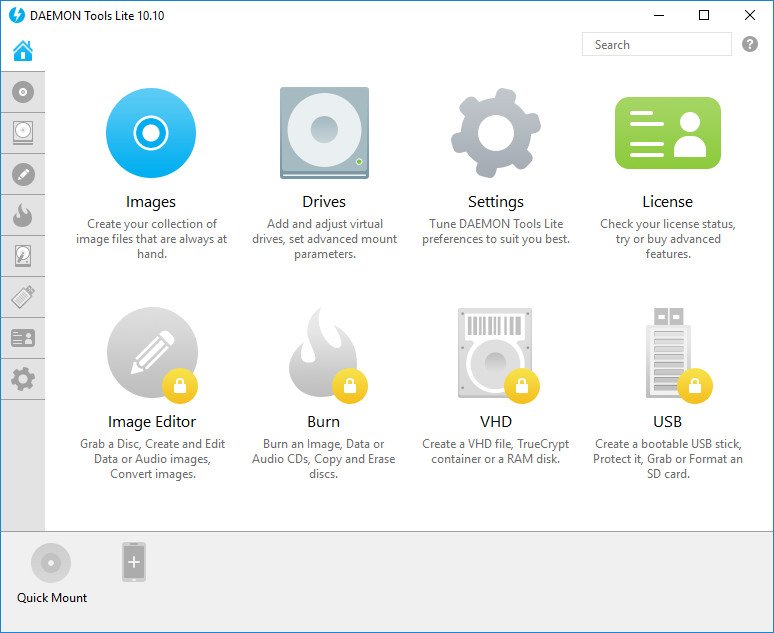Screen dimensions: 774x633
Task: Minimize the DAEMON Tools Lite window
Action: 658,15
